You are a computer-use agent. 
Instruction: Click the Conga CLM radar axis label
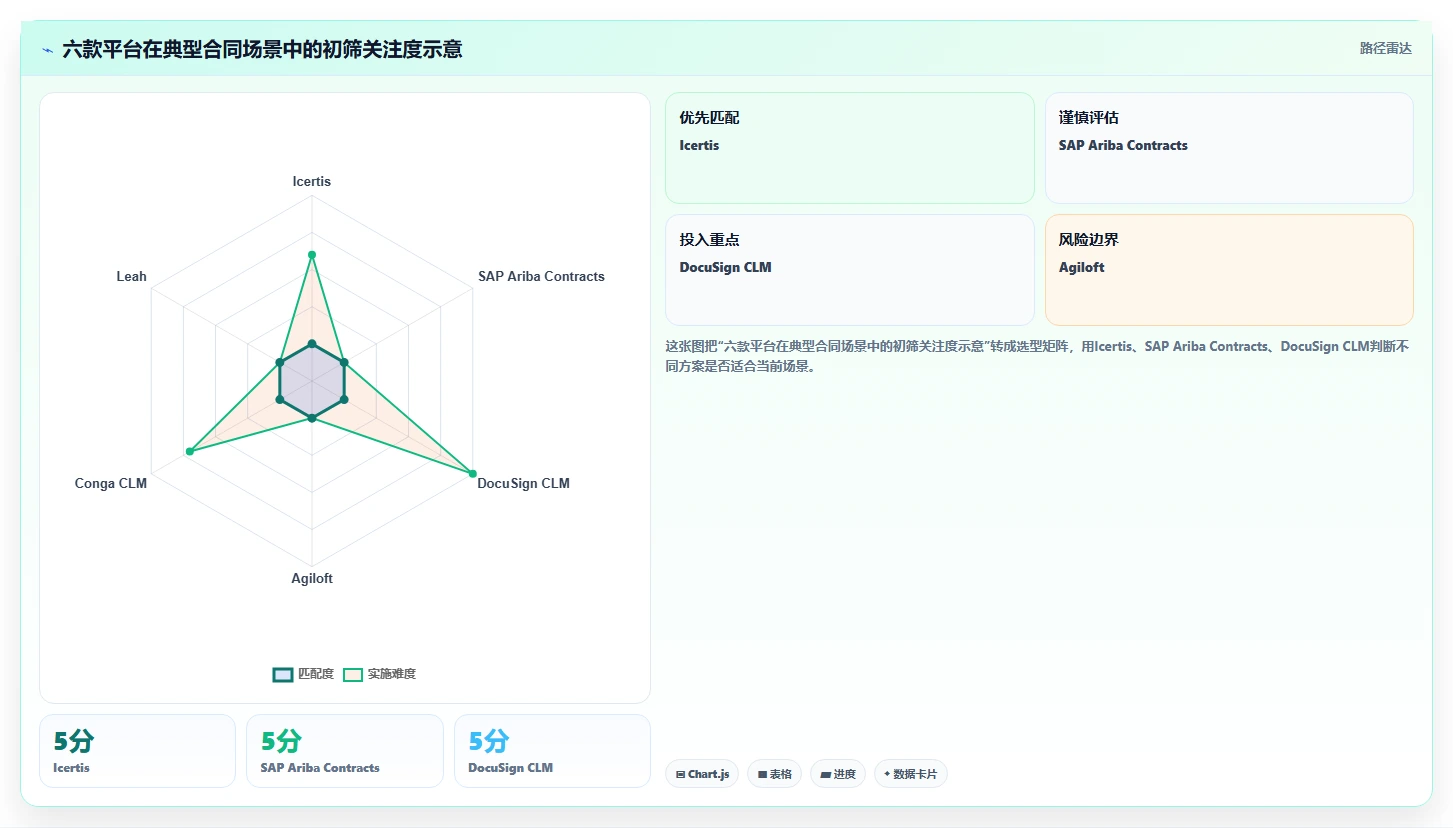[111, 483]
